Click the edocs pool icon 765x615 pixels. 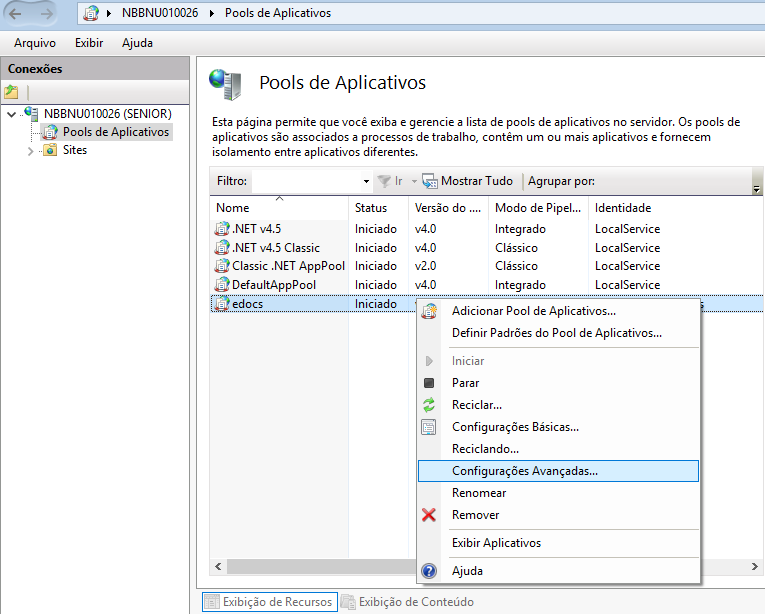(x=222, y=303)
